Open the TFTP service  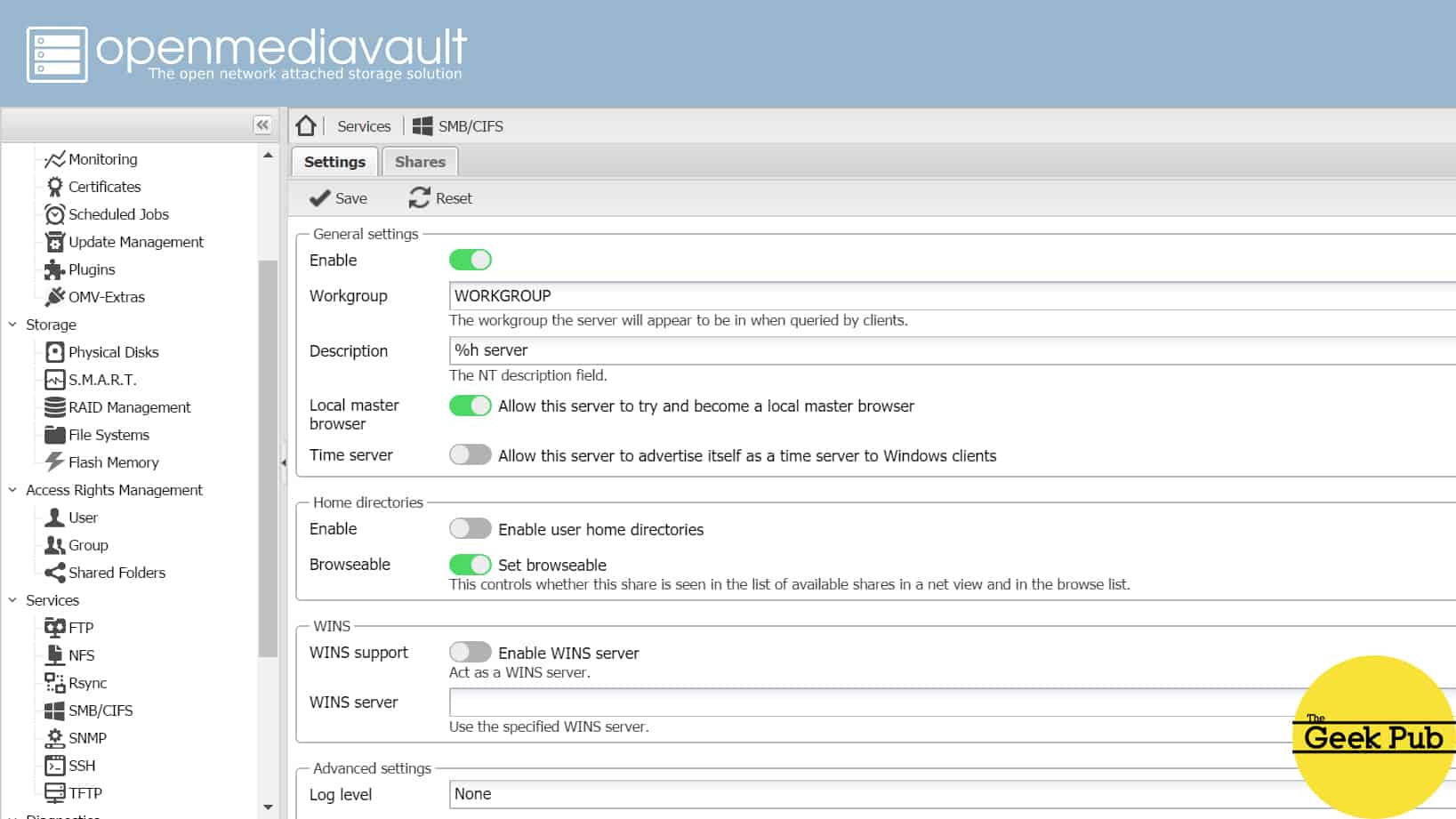tap(73, 793)
